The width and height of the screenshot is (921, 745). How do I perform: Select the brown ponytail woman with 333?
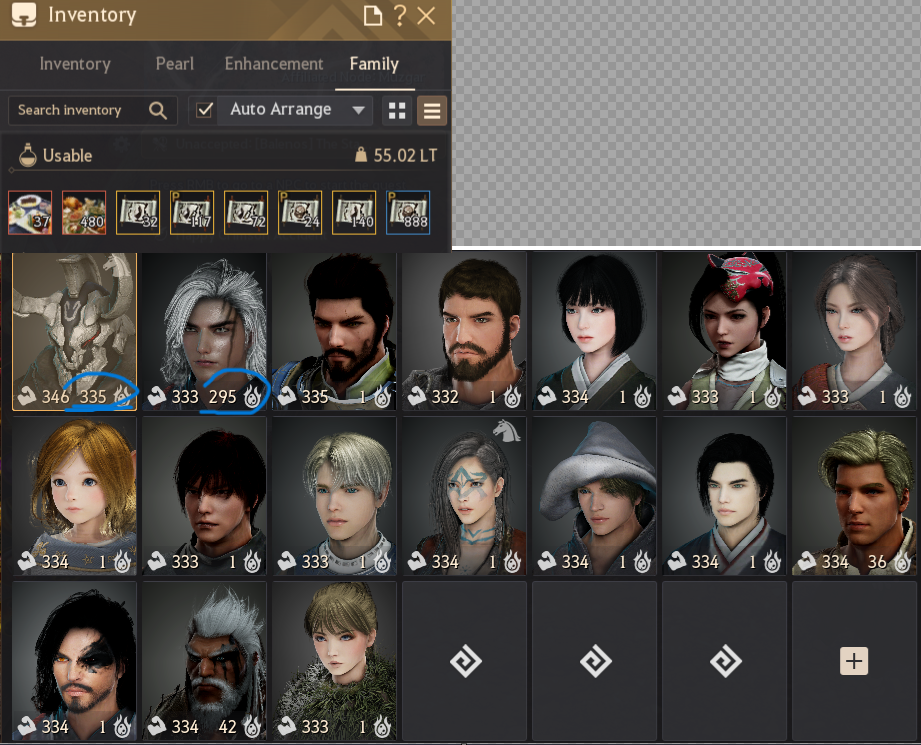pyautogui.click(x=855, y=331)
